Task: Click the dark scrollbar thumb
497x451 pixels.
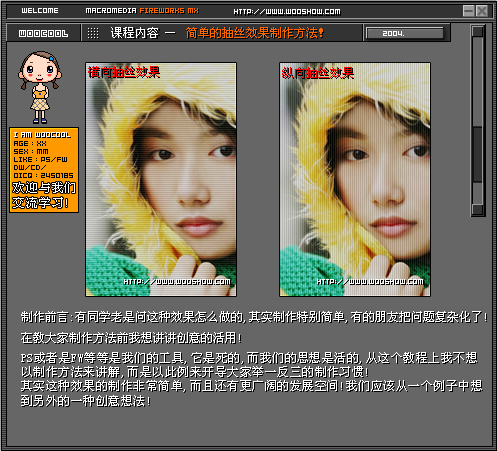Action: tap(478, 154)
